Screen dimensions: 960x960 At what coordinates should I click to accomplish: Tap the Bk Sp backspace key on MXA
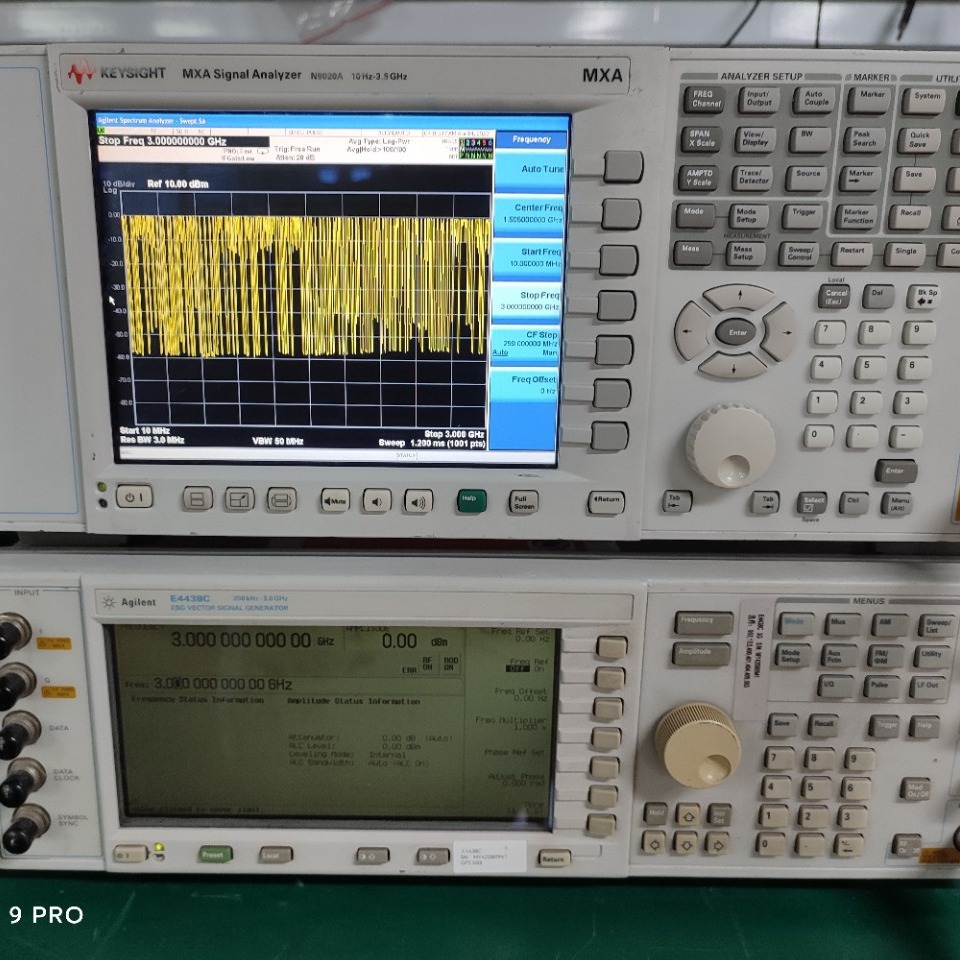pos(922,297)
